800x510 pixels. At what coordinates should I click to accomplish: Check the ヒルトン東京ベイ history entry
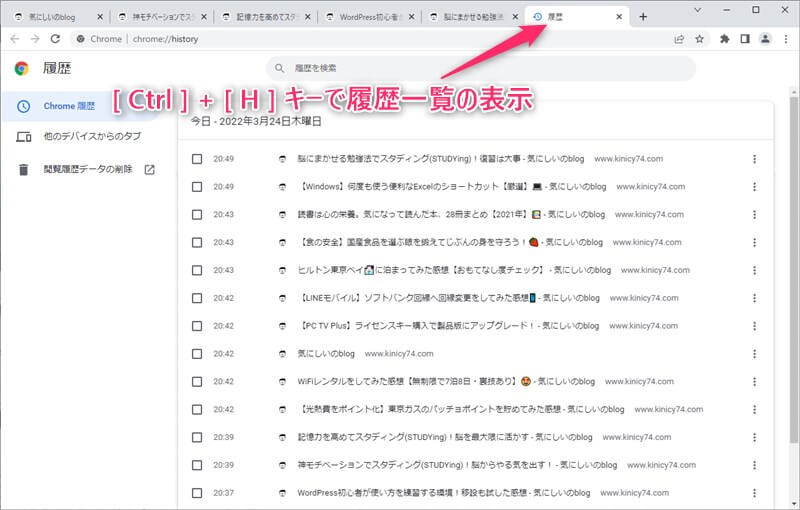coord(197,270)
